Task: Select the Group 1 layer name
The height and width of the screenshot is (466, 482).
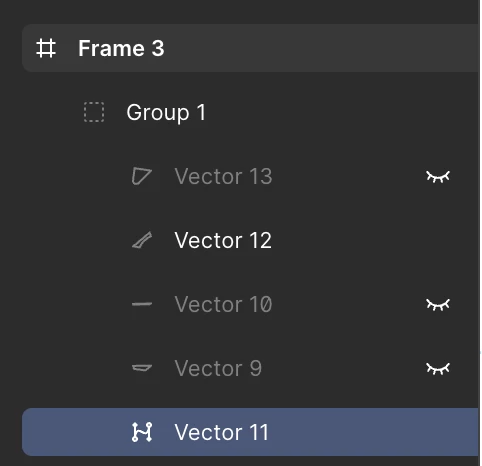Action: (x=166, y=112)
